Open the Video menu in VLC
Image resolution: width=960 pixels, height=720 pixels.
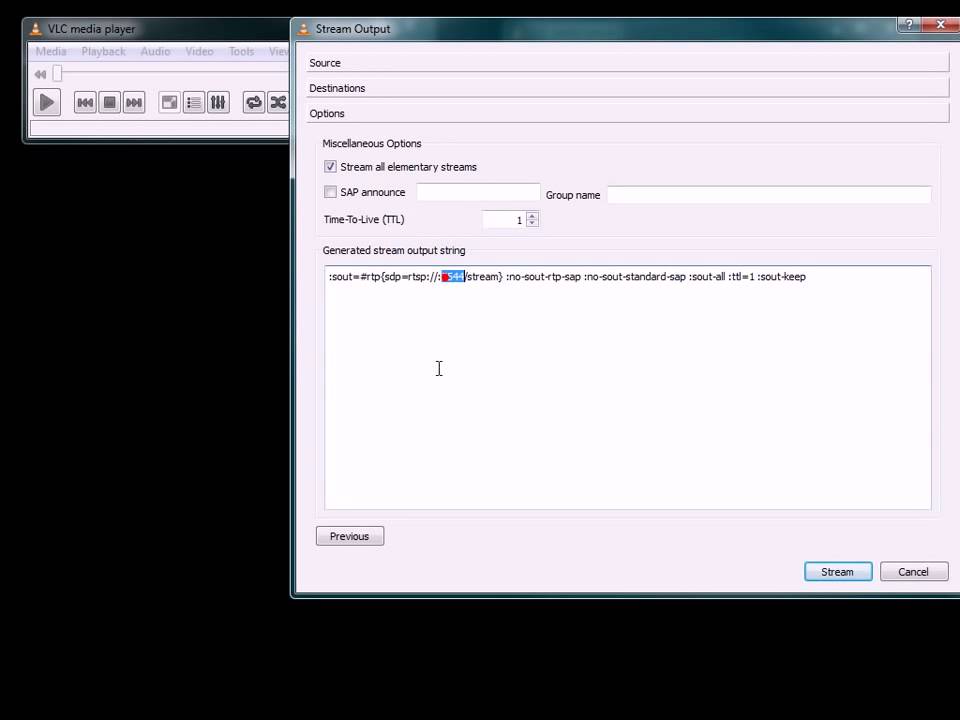pos(200,51)
